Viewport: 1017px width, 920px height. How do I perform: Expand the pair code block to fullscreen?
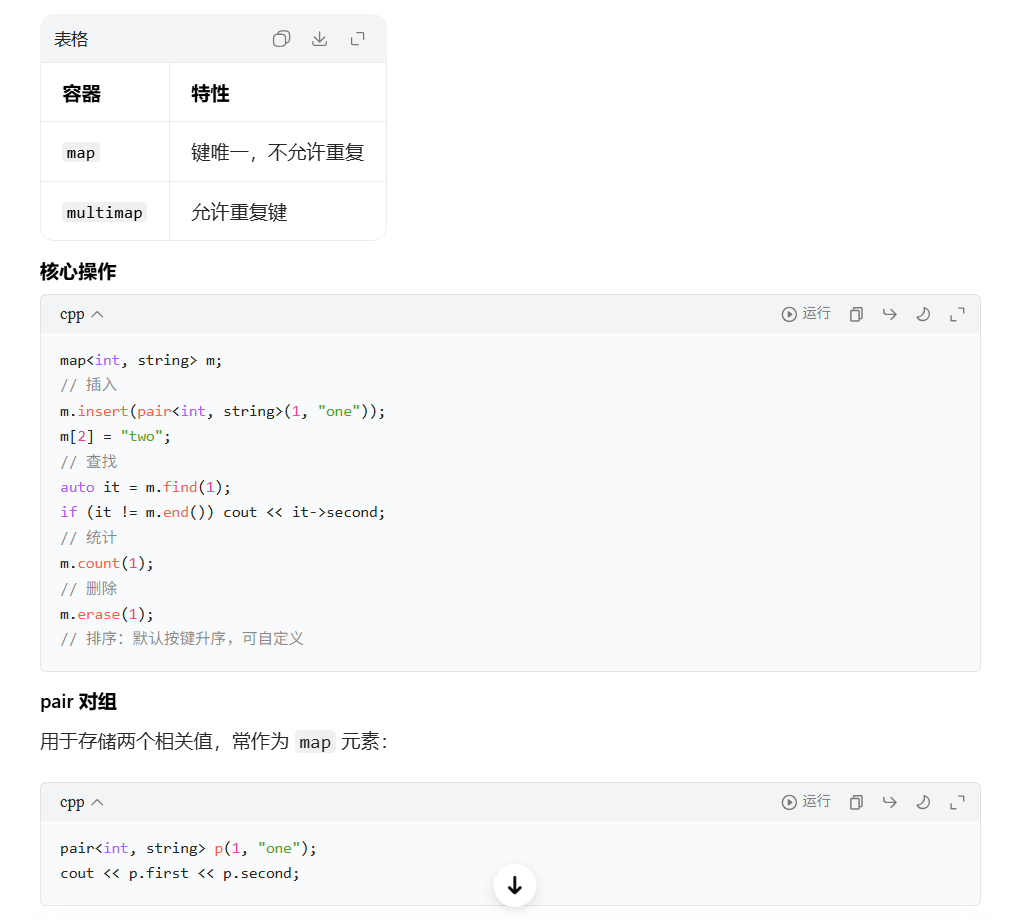click(x=957, y=803)
